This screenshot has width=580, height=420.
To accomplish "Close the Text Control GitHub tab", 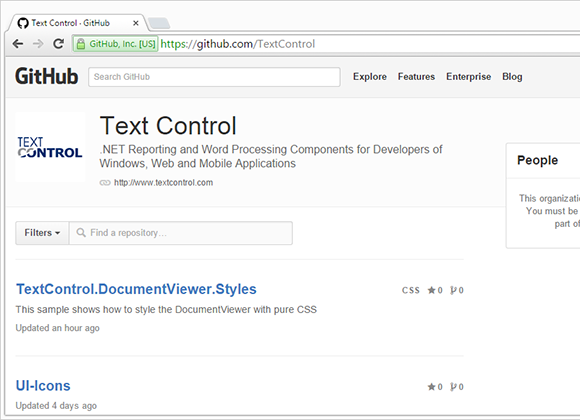I will [136, 23].
